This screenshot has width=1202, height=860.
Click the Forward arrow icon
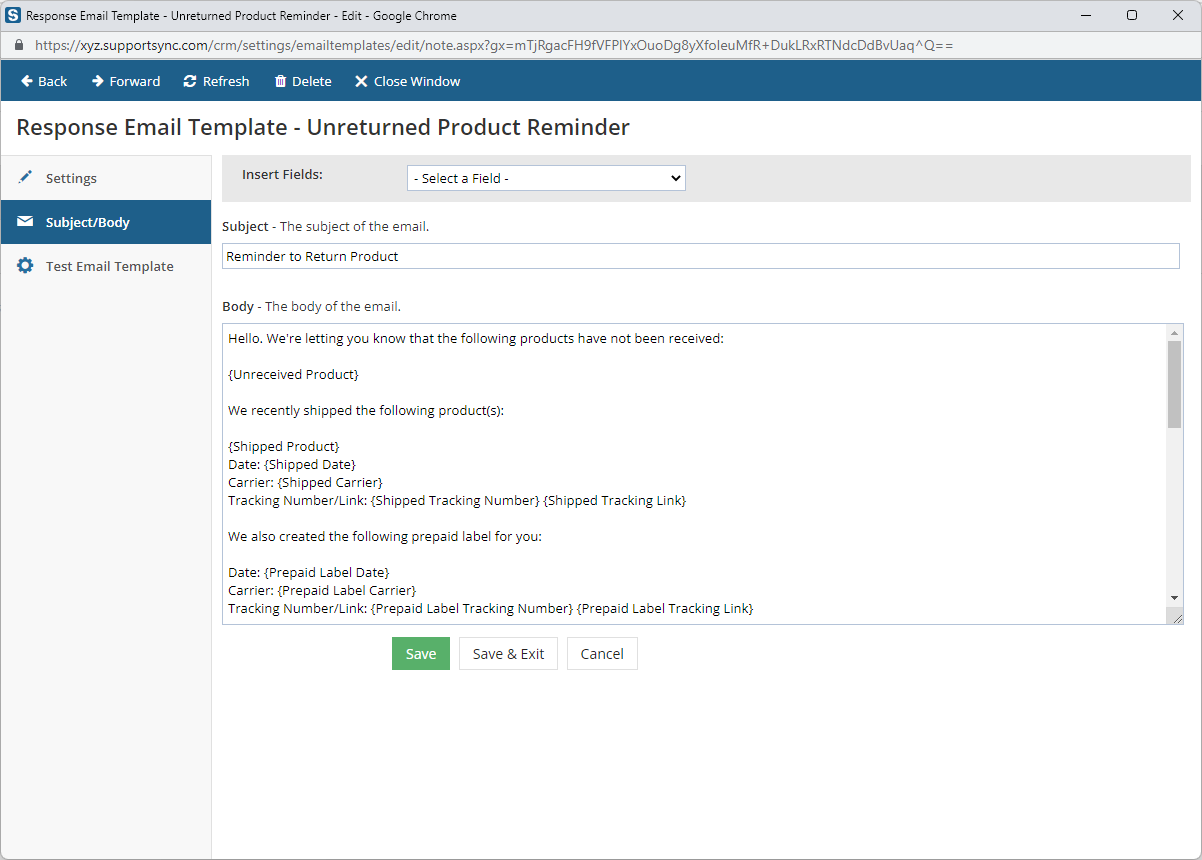coord(98,81)
